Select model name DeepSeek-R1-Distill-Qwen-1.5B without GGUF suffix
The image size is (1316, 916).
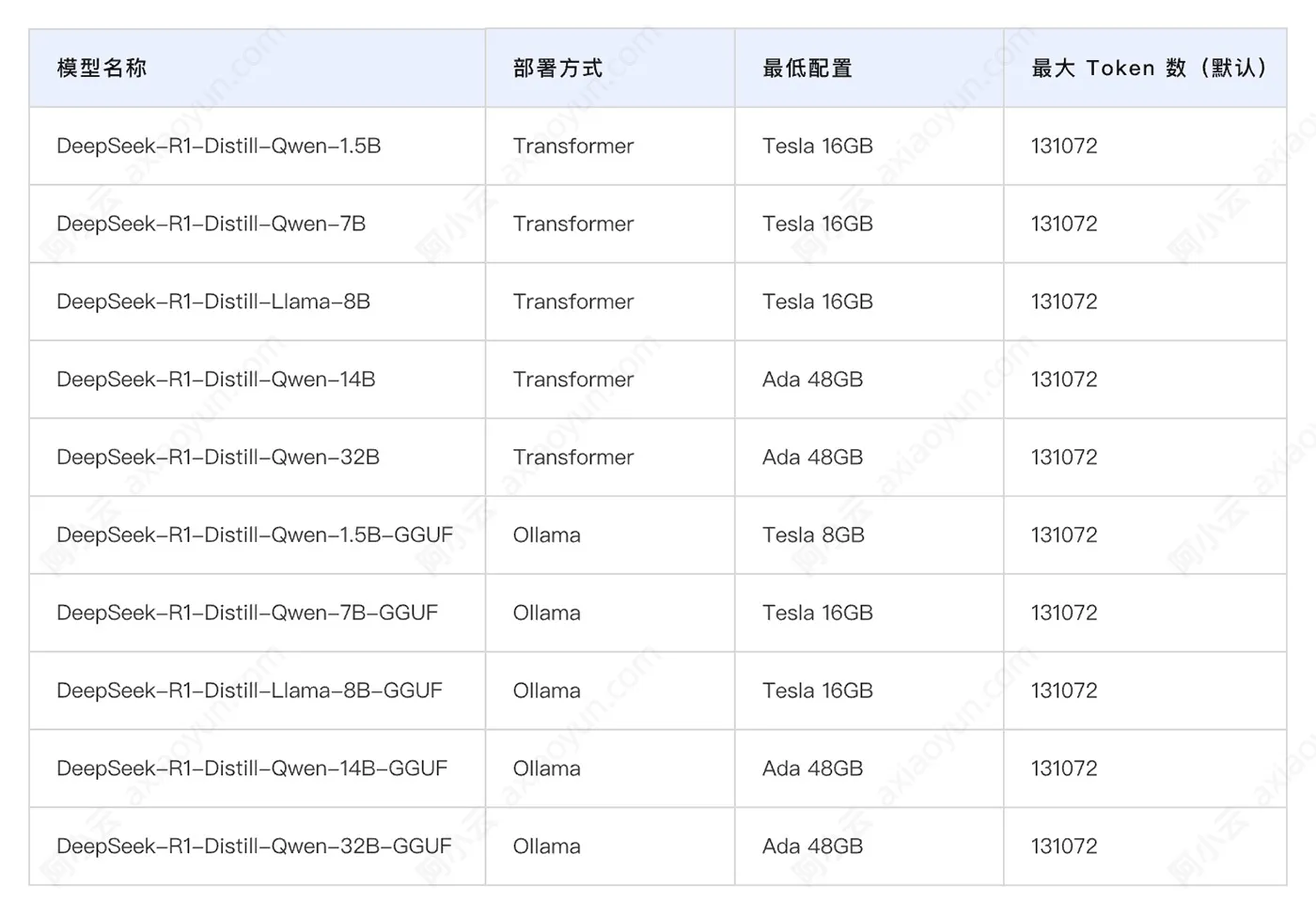click(219, 146)
